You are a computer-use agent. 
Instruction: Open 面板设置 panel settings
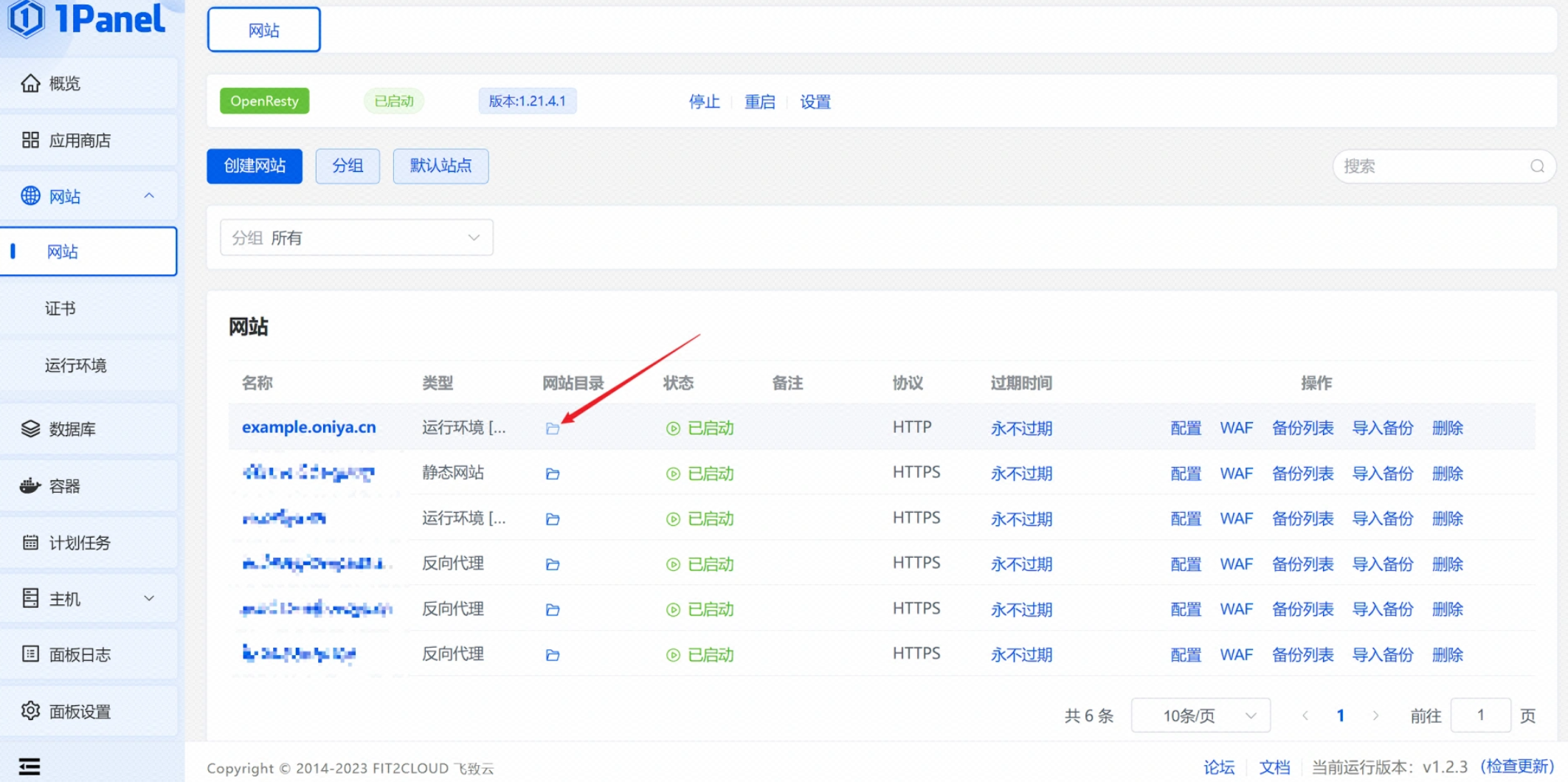click(x=79, y=711)
